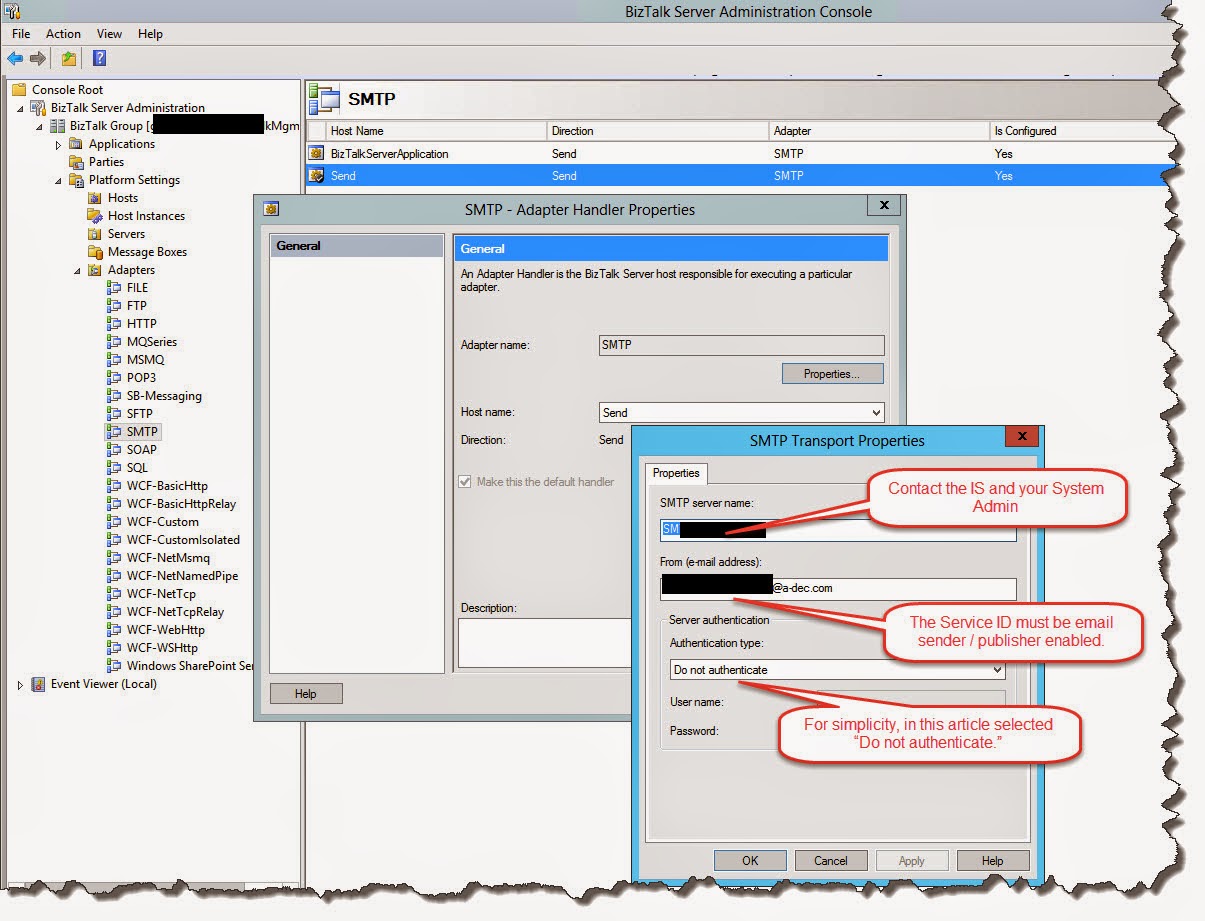Click the POP3 adapter icon
Viewport: 1205px width, 921px height.
pos(114,378)
